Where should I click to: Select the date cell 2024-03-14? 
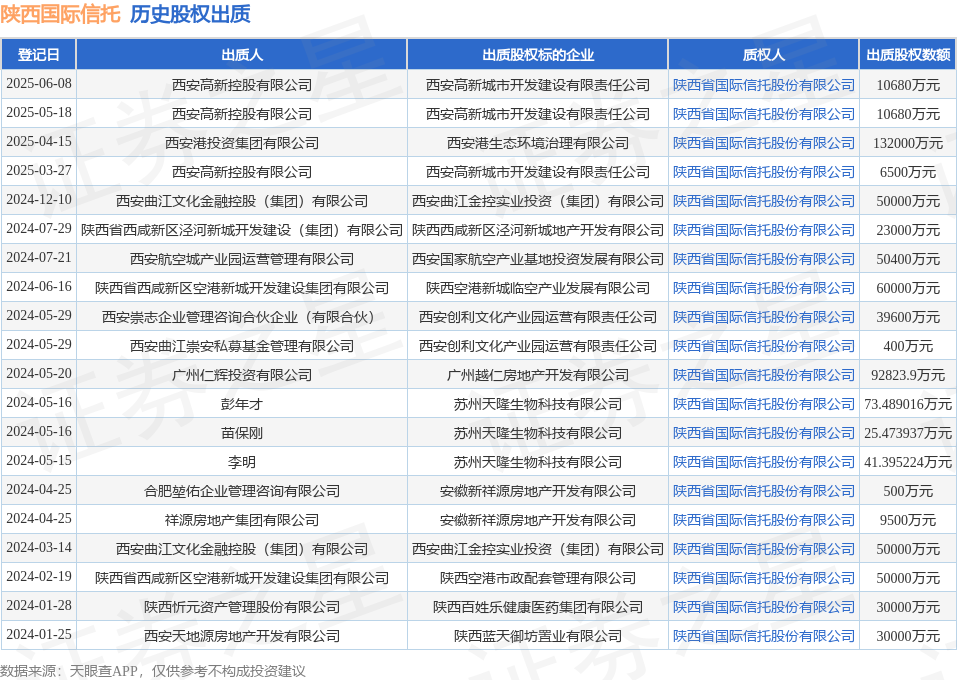(38, 548)
